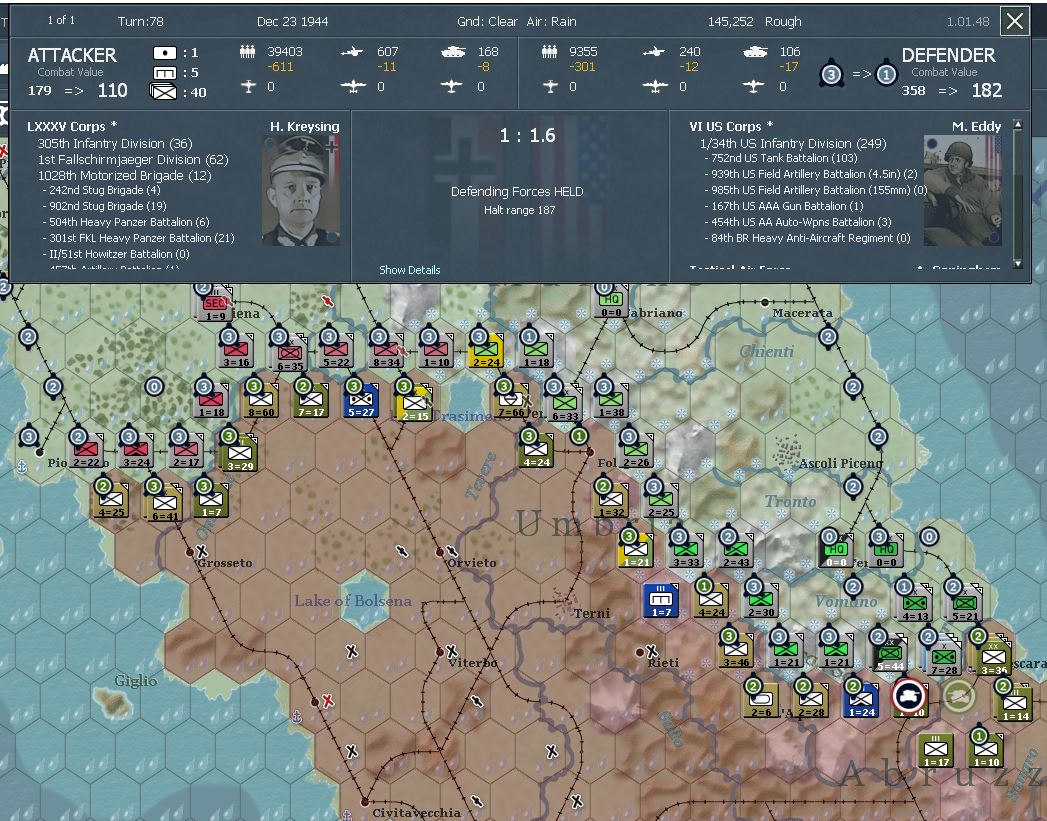Close the combat report window
Screen dimensions: 1047x821
click(x=1014, y=21)
